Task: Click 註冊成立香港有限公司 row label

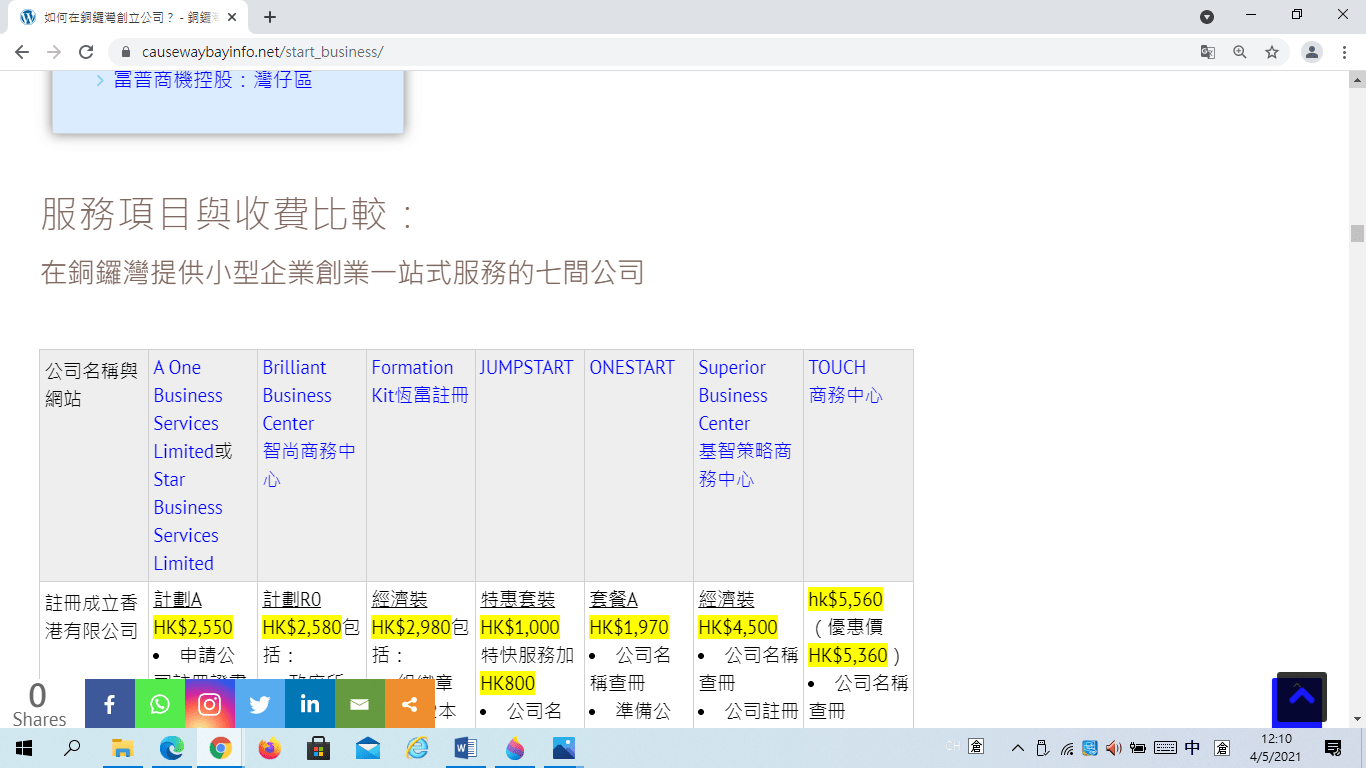Action: (x=92, y=617)
